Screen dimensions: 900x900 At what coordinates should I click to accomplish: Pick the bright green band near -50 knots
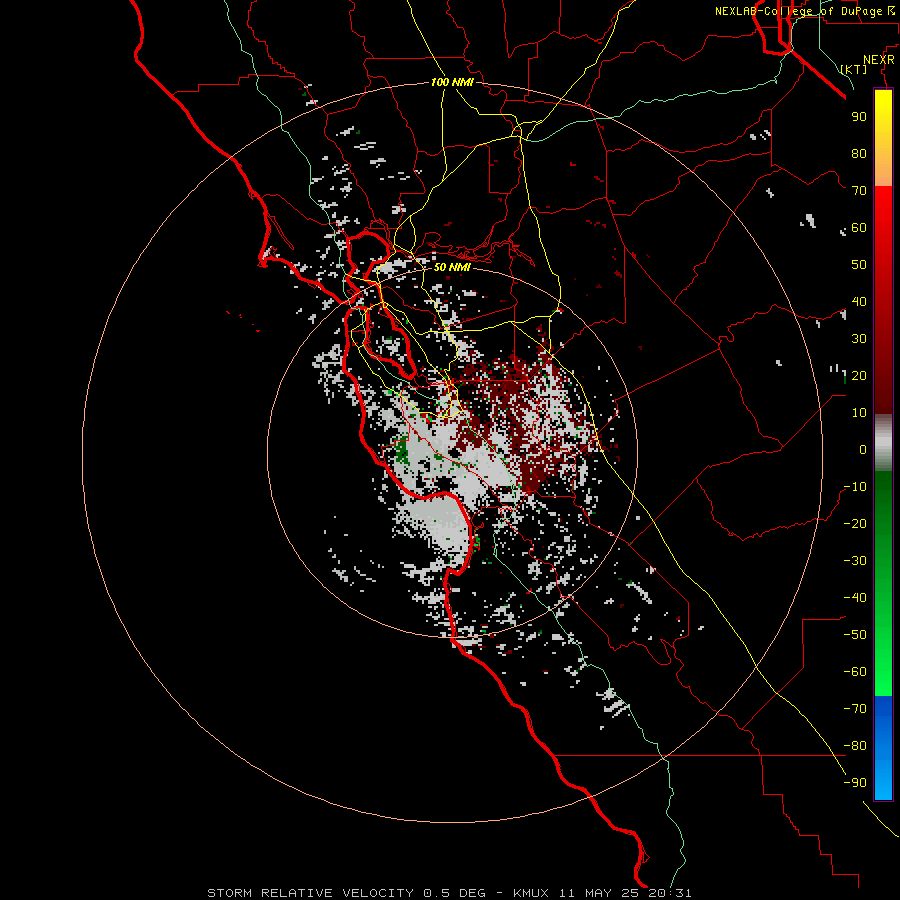tap(883, 637)
